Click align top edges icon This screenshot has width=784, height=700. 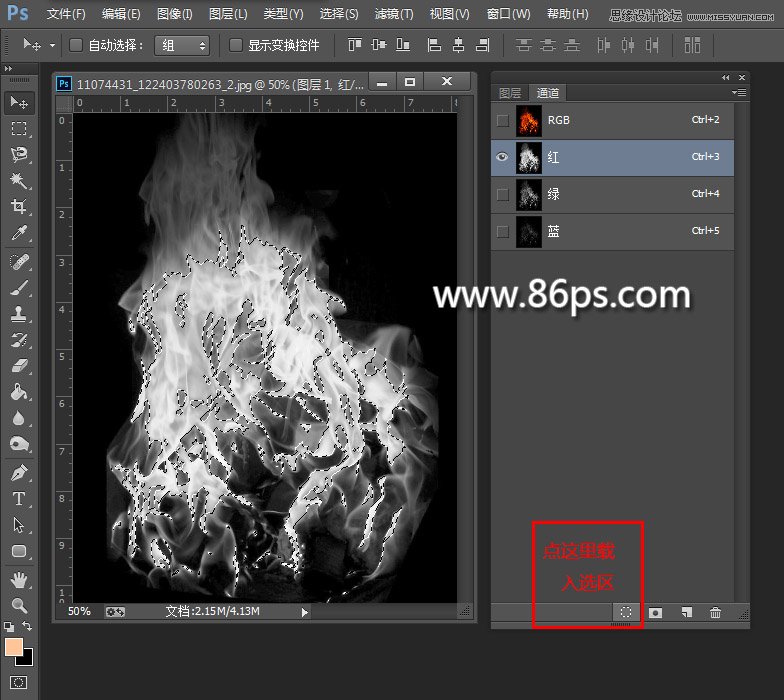354,45
